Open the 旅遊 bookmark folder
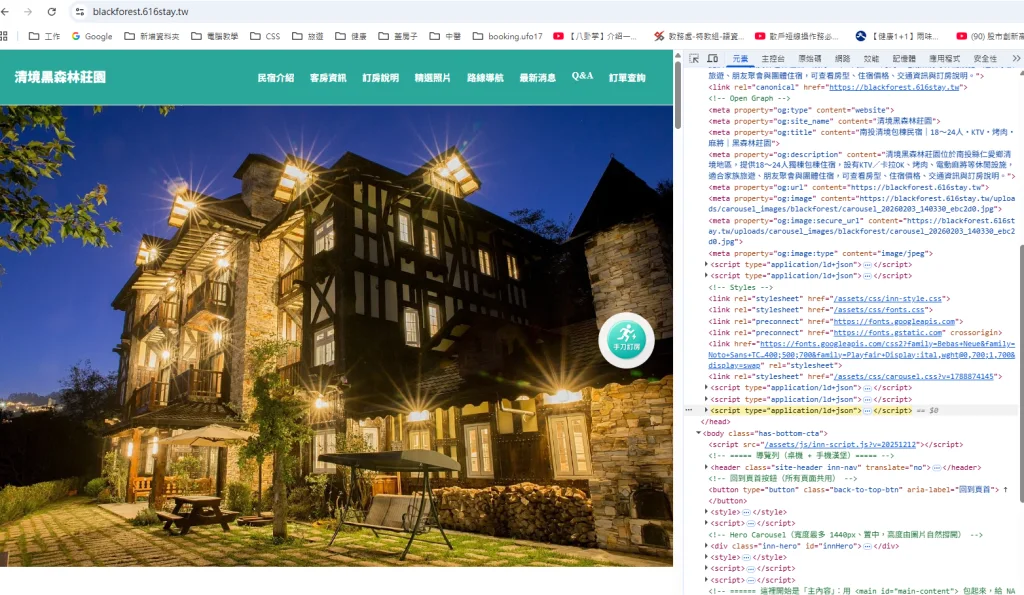The image size is (1024, 595). click(x=308, y=37)
